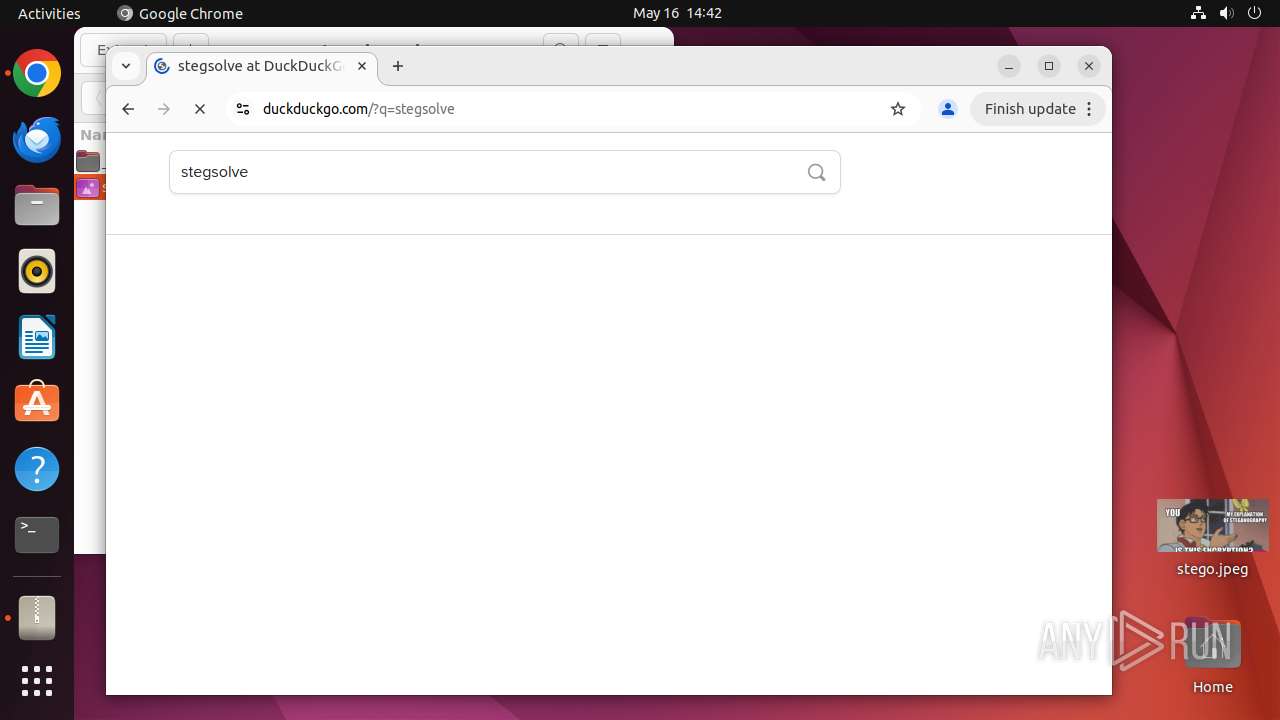Open the volume indicator in top bar
Viewport: 1280px width, 720px height.
click(x=1227, y=13)
